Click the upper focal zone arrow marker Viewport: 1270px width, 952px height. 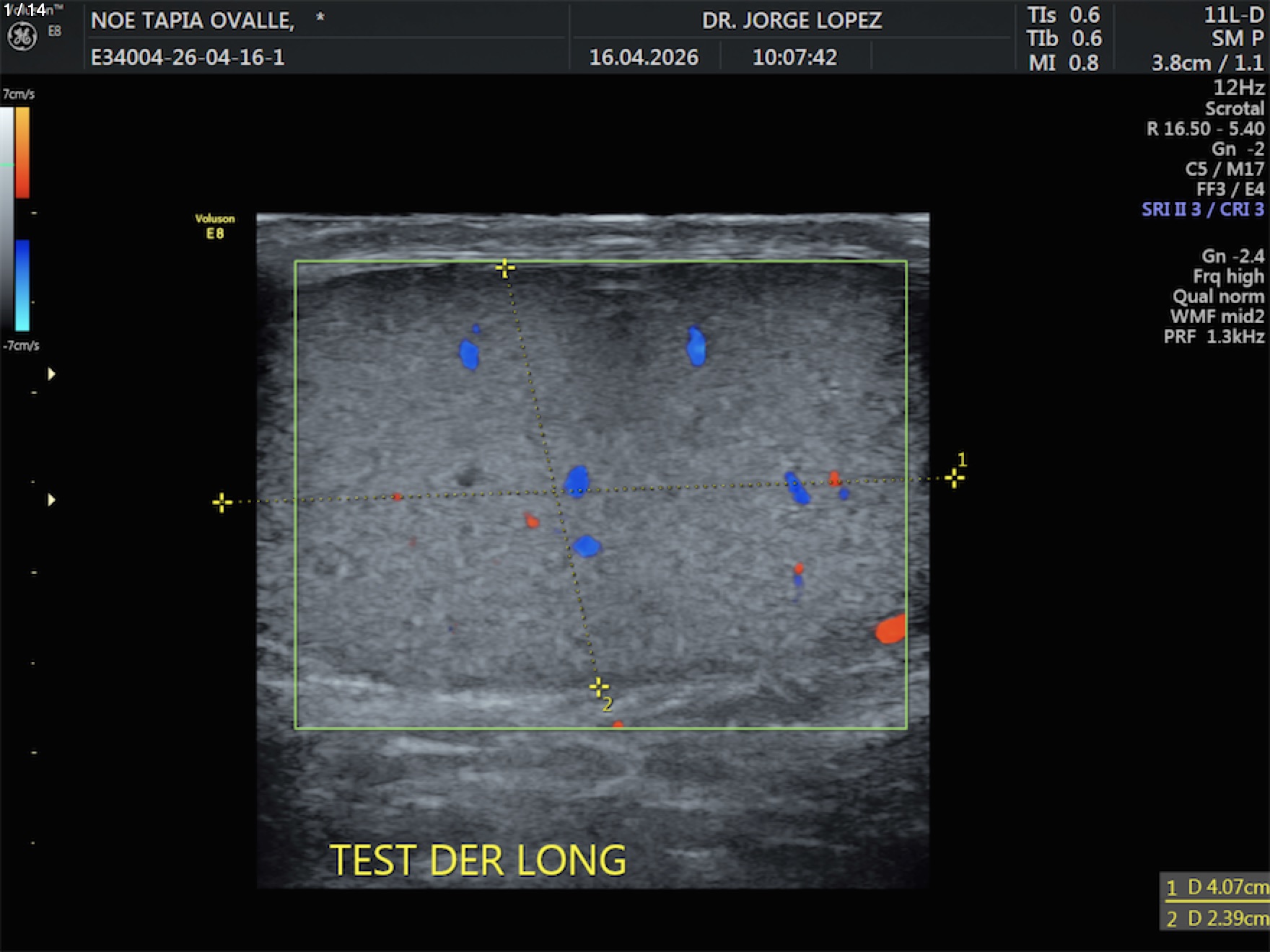51,374
